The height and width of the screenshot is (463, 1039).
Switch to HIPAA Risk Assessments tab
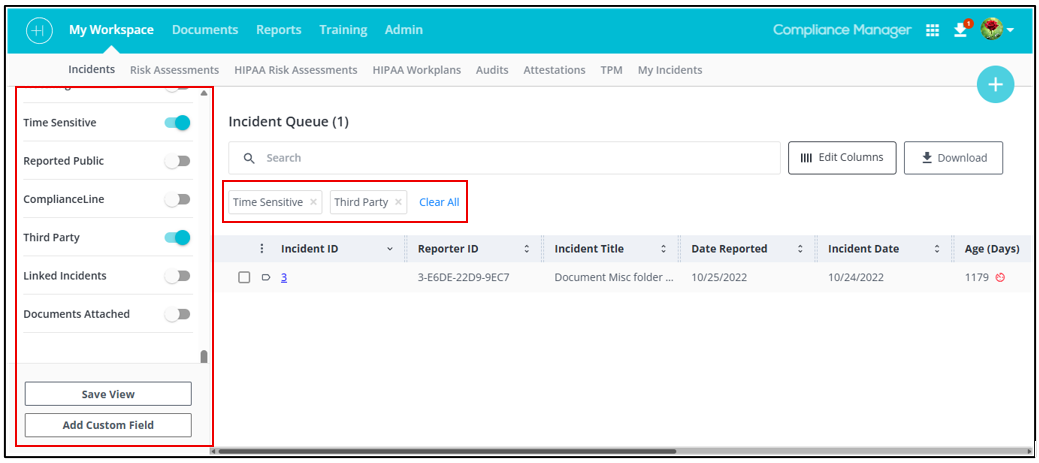296,70
